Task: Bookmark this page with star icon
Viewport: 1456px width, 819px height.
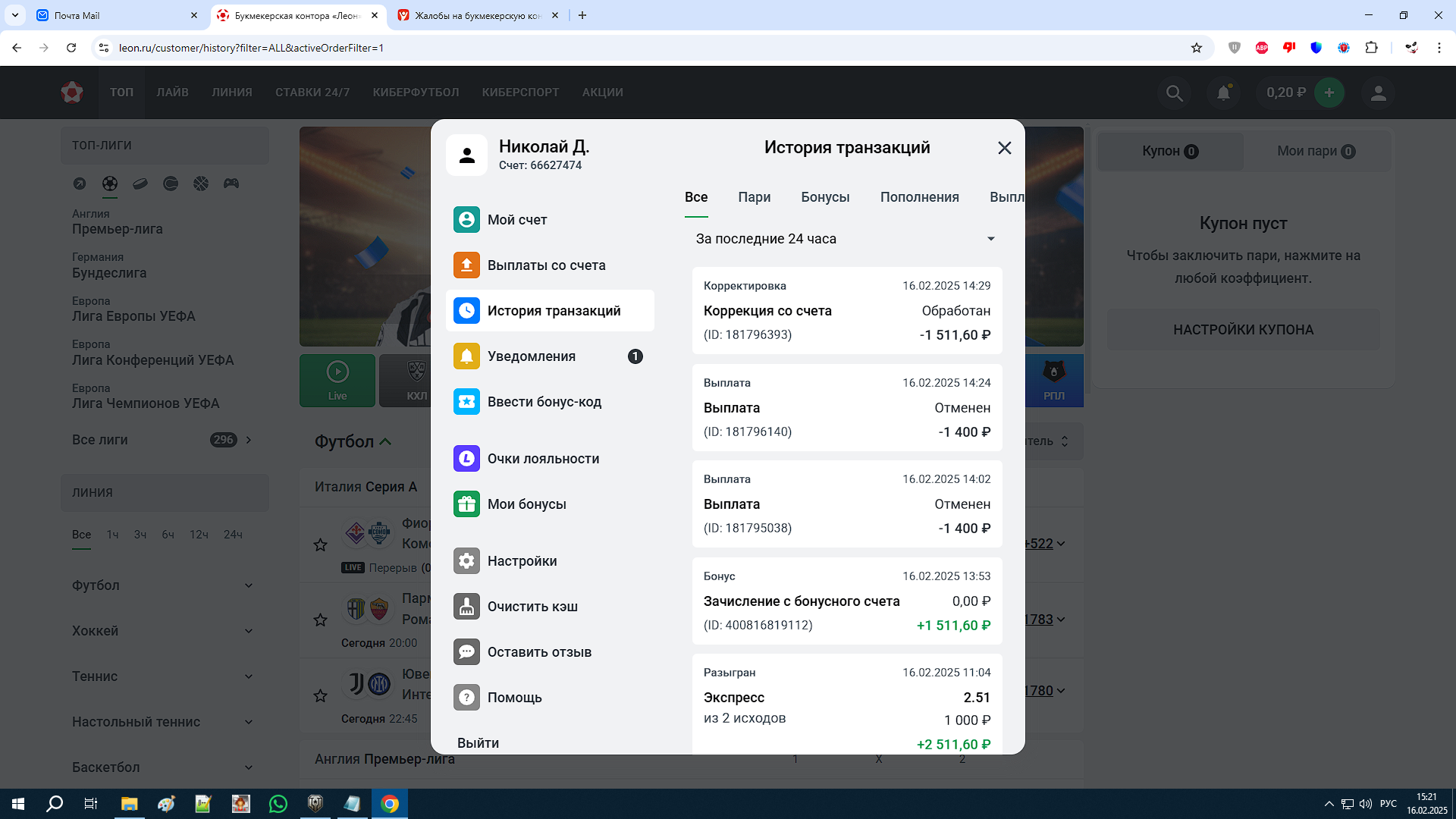Action: pos(1197,48)
